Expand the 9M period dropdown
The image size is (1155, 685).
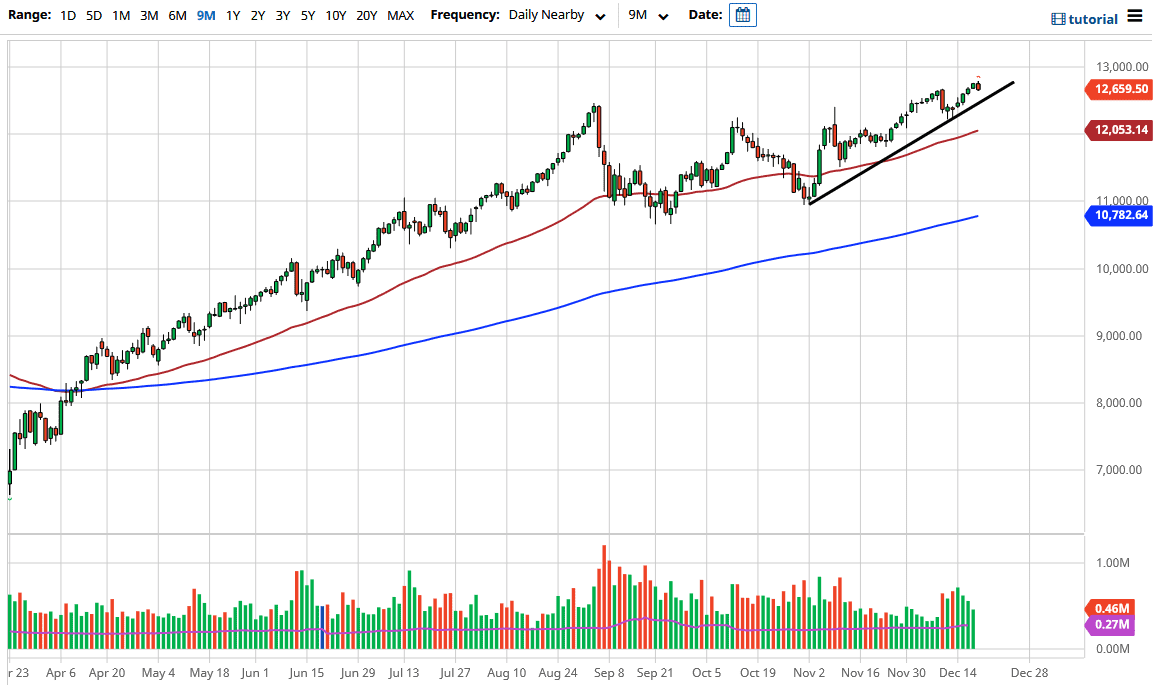pyautogui.click(x=648, y=15)
